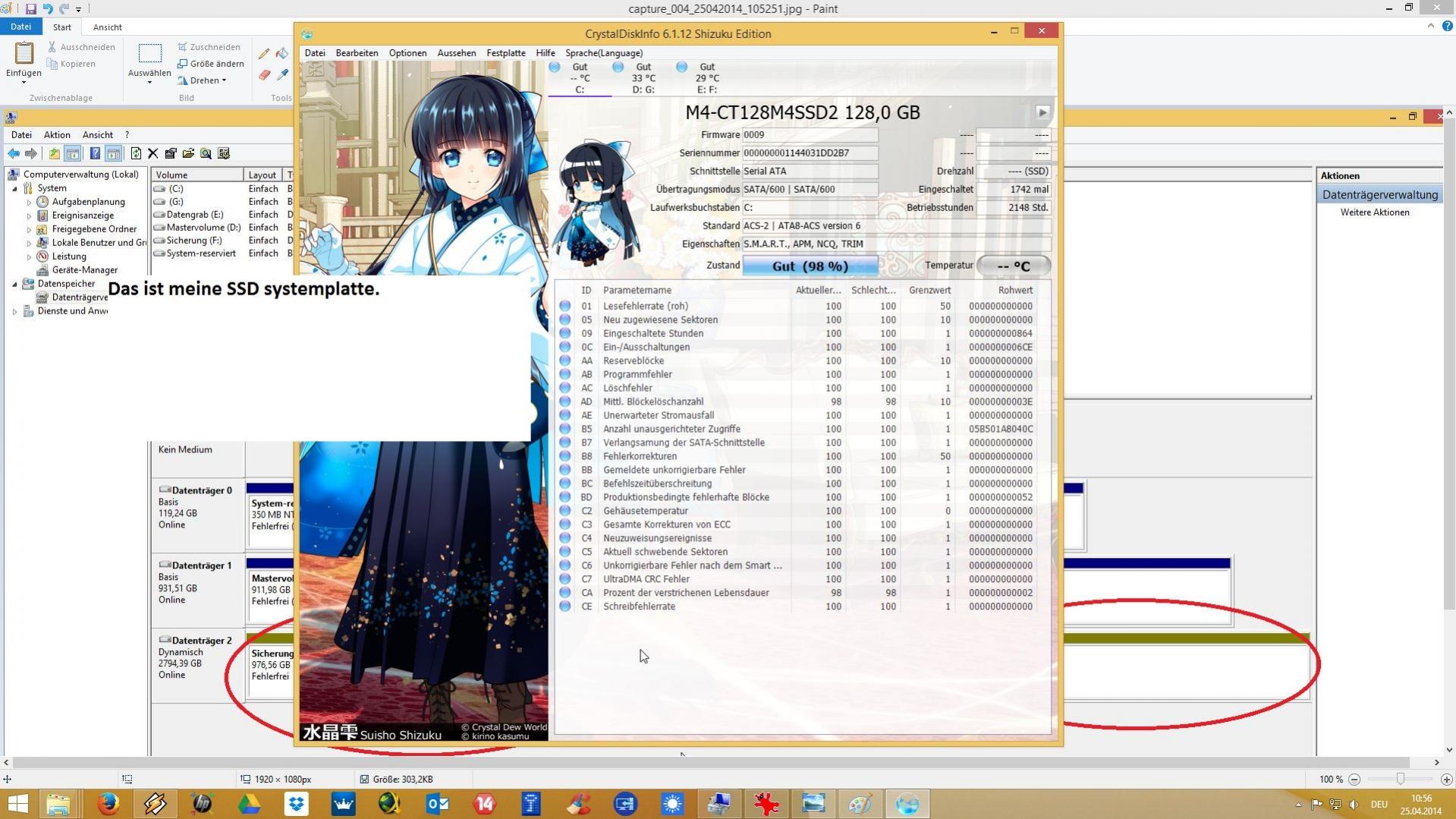The height and width of the screenshot is (819, 1456).
Task: Click the Properties icon in Computerverwaltung toolbar
Action: tap(171, 153)
